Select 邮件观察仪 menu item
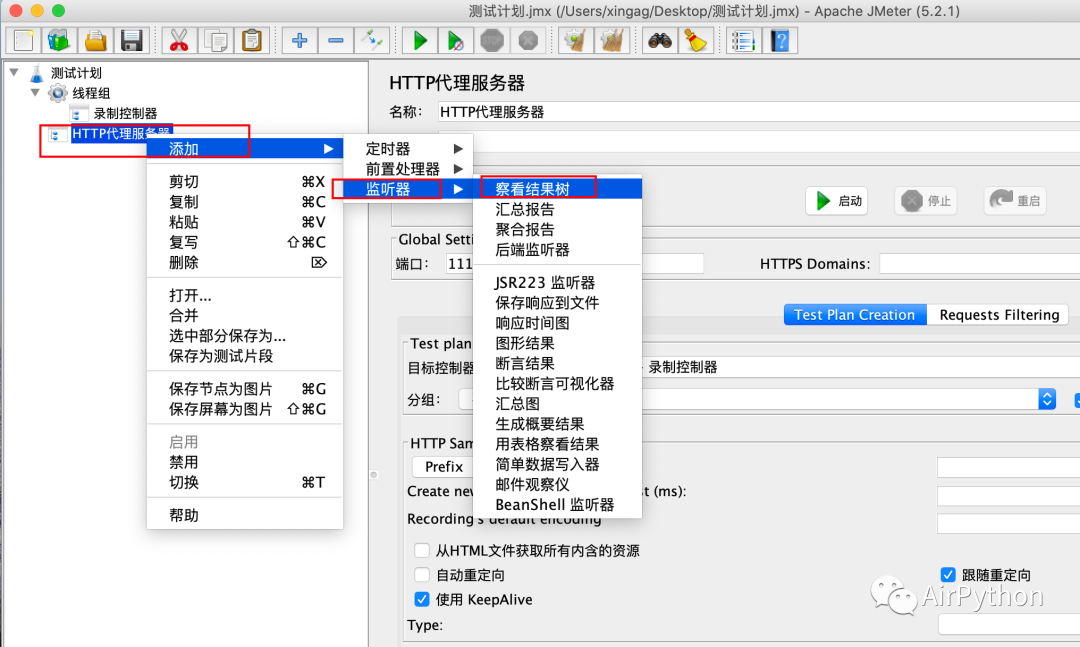Image resolution: width=1080 pixels, height=647 pixels. point(558,484)
